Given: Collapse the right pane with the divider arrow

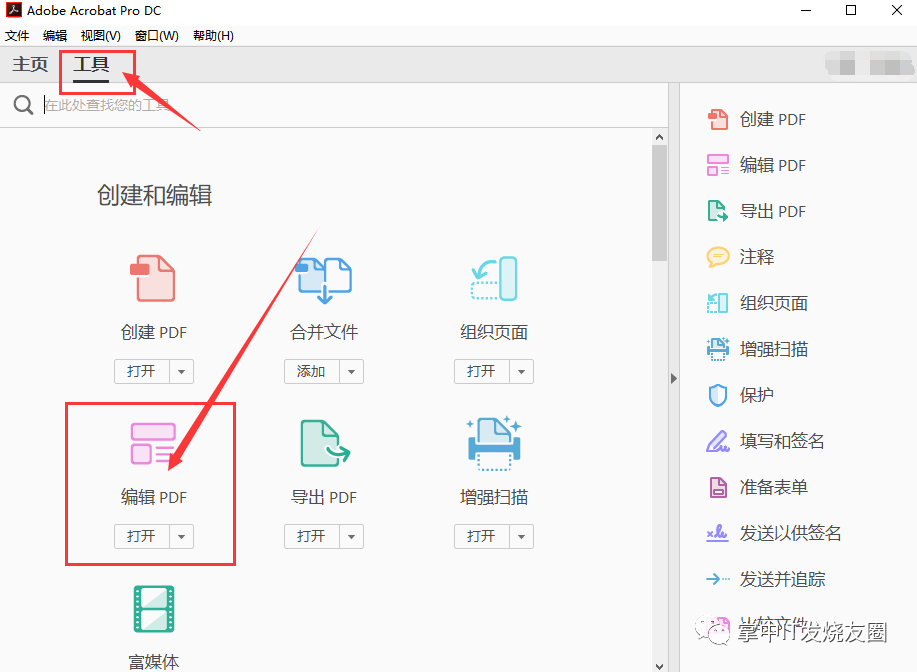Looking at the screenshot, I should coord(674,379).
